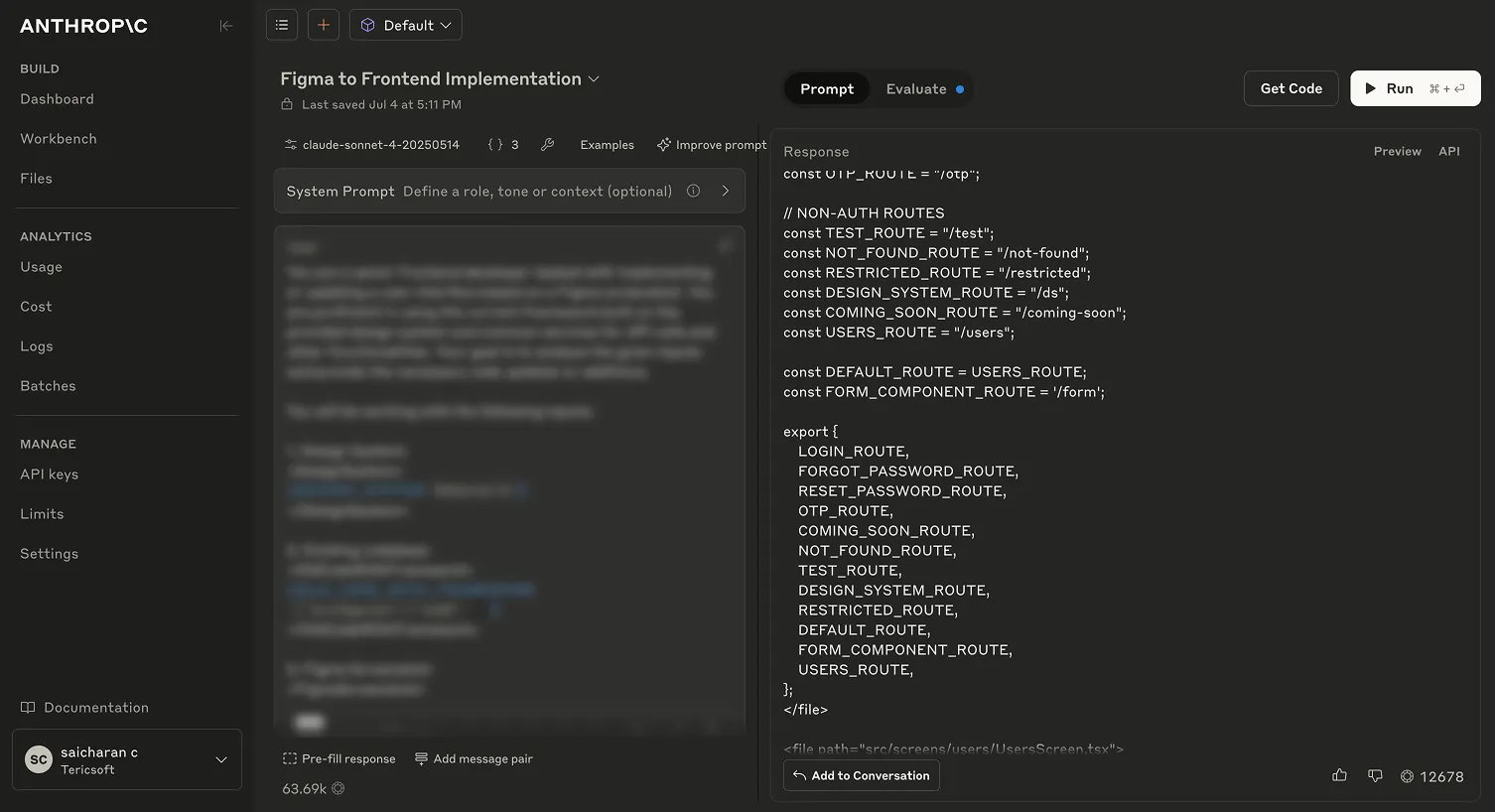Viewport: 1495px width, 812px height.
Task: Expand the Figma to Frontend Implementation title menu
Action: click(595, 78)
